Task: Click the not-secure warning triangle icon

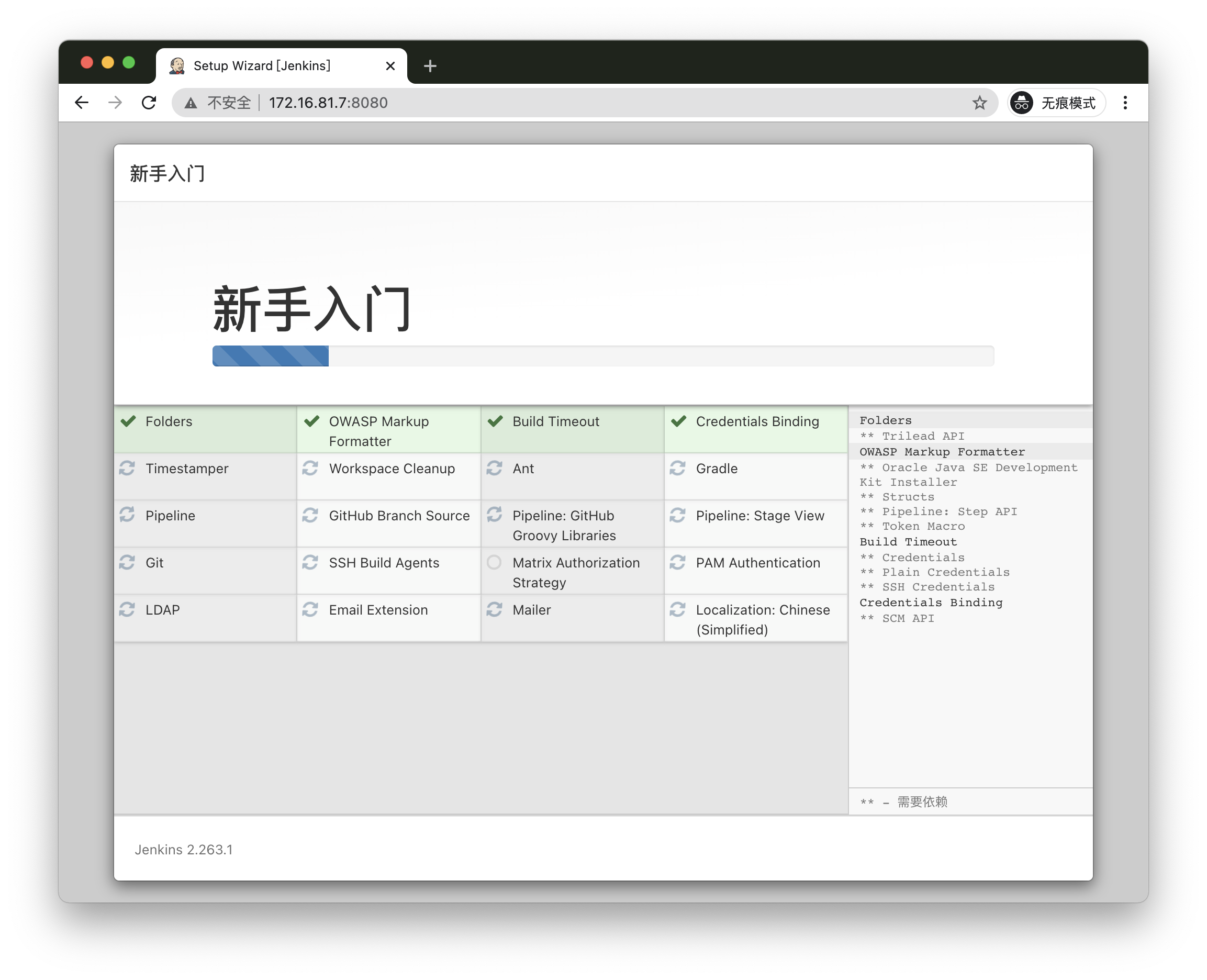Action: pos(191,103)
